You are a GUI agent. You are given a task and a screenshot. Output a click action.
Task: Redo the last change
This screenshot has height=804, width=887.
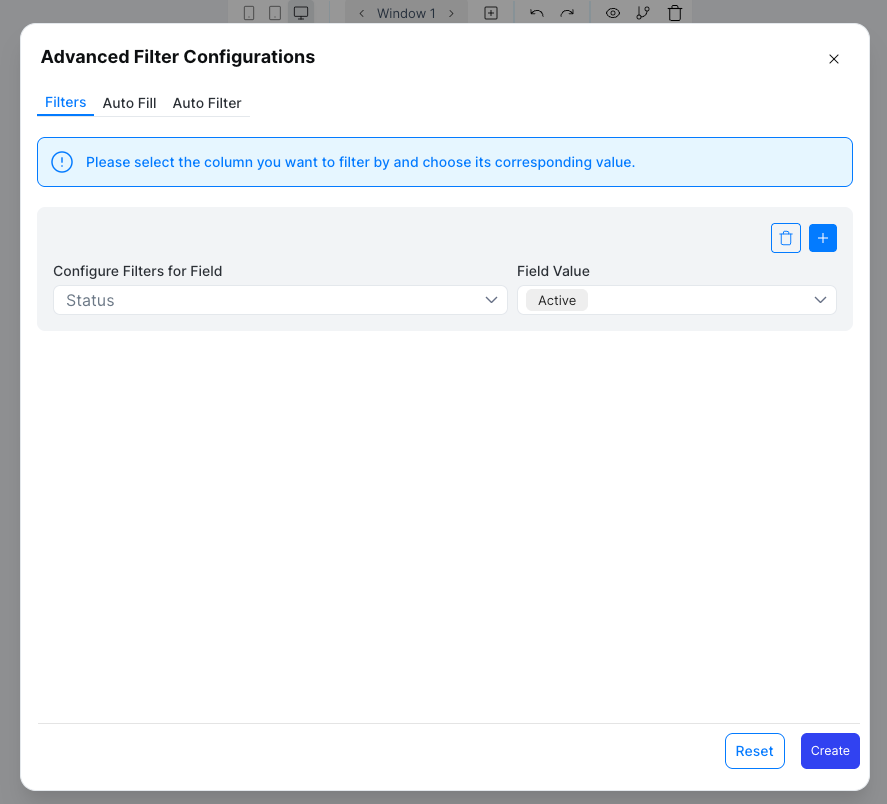pyautogui.click(x=567, y=12)
